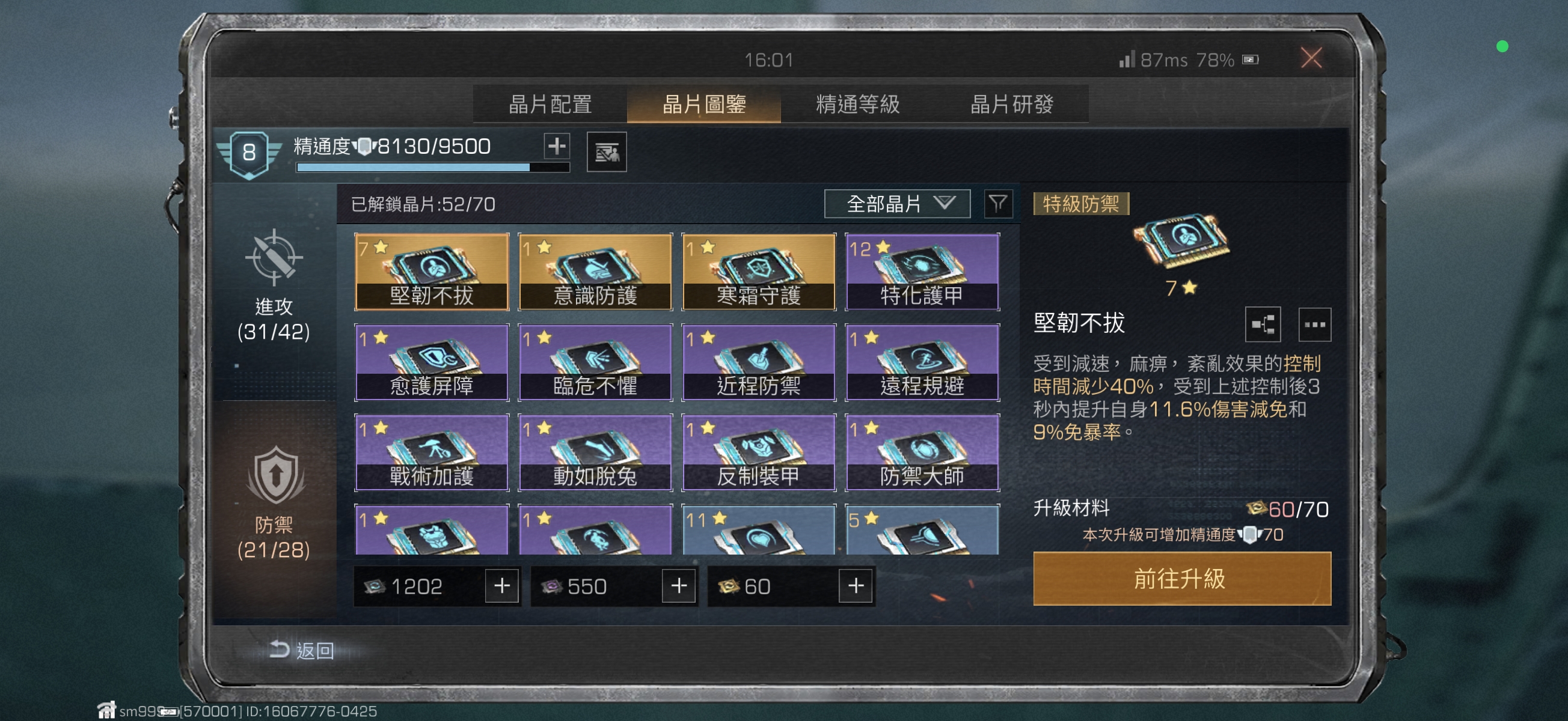Click the 返回 back button
1568x721 pixels.
[302, 650]
